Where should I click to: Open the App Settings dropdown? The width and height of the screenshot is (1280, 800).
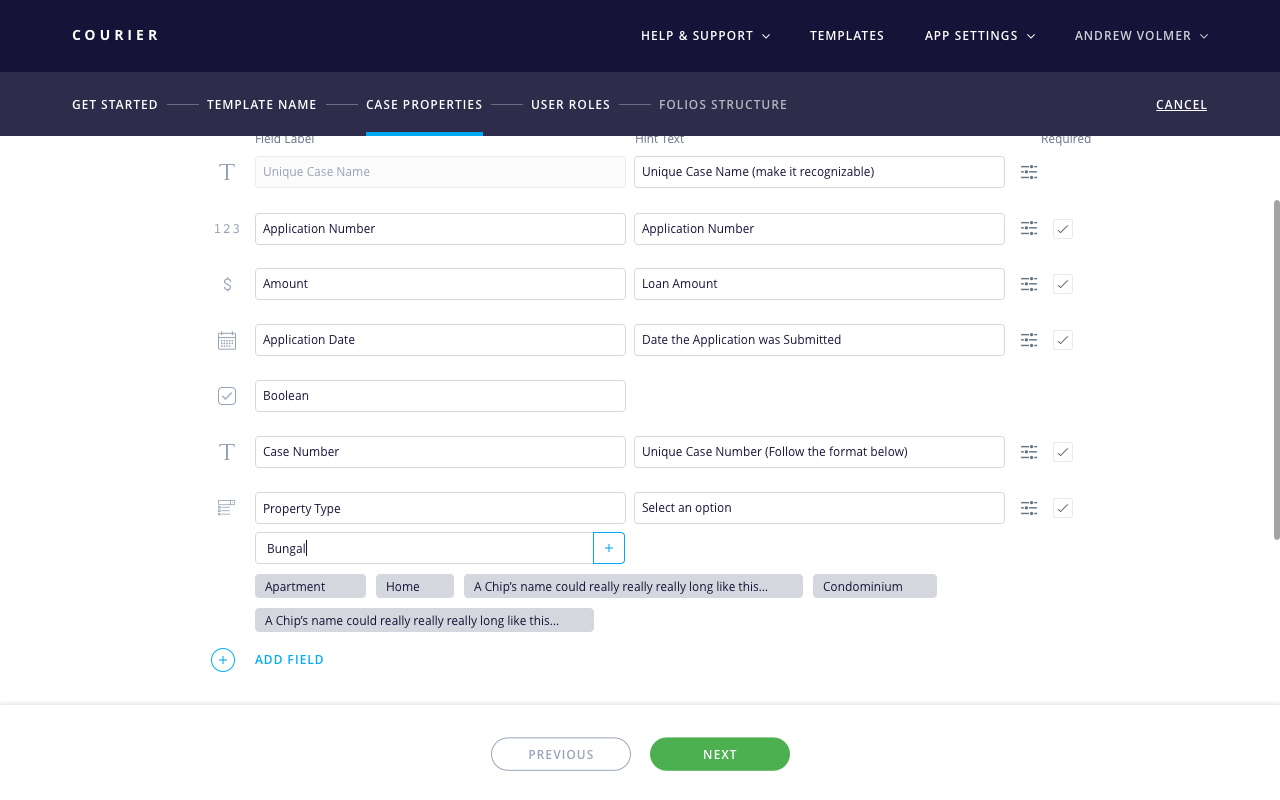tap(979, 36)
